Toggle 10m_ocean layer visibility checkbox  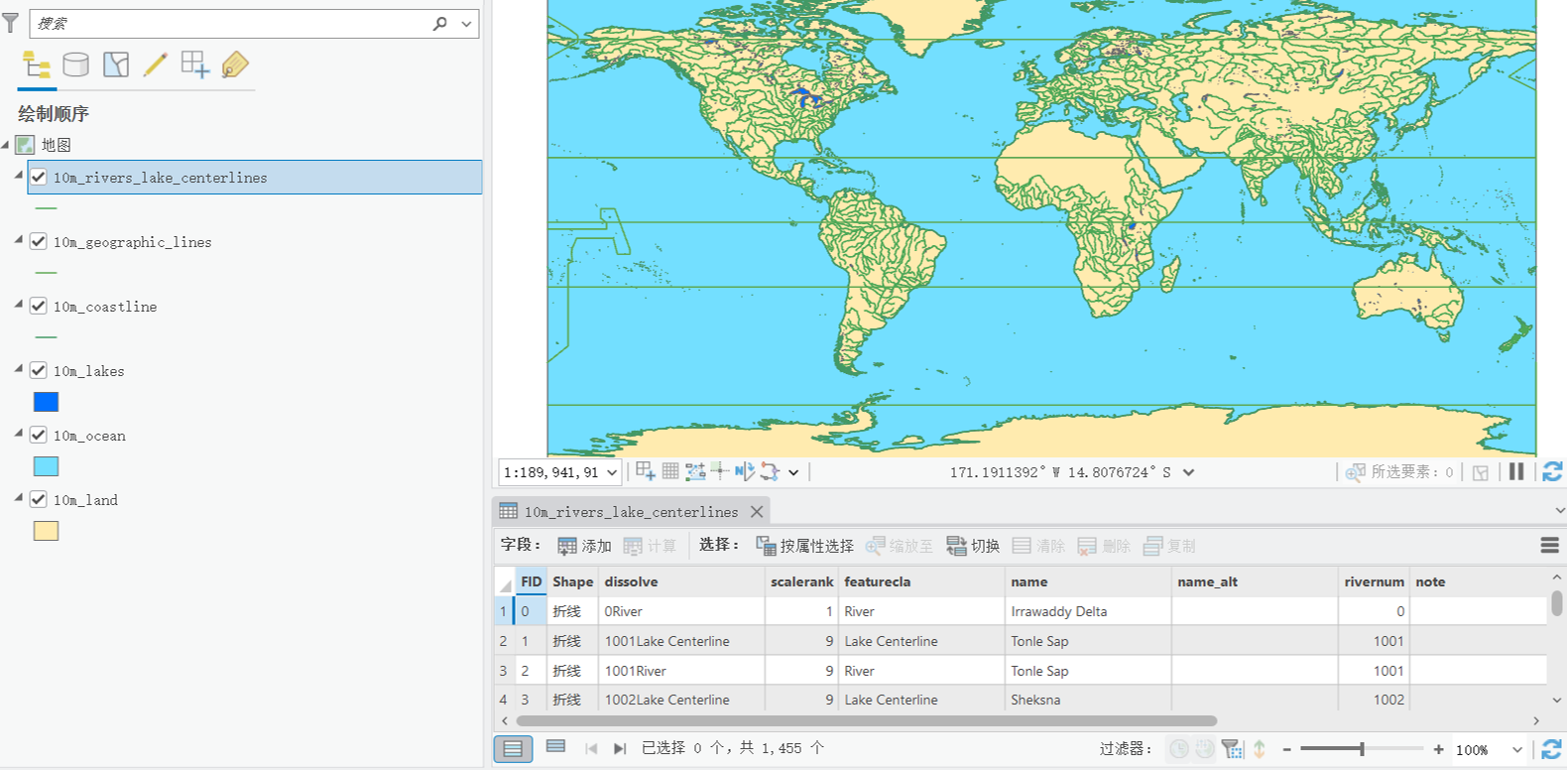point(39,435)
